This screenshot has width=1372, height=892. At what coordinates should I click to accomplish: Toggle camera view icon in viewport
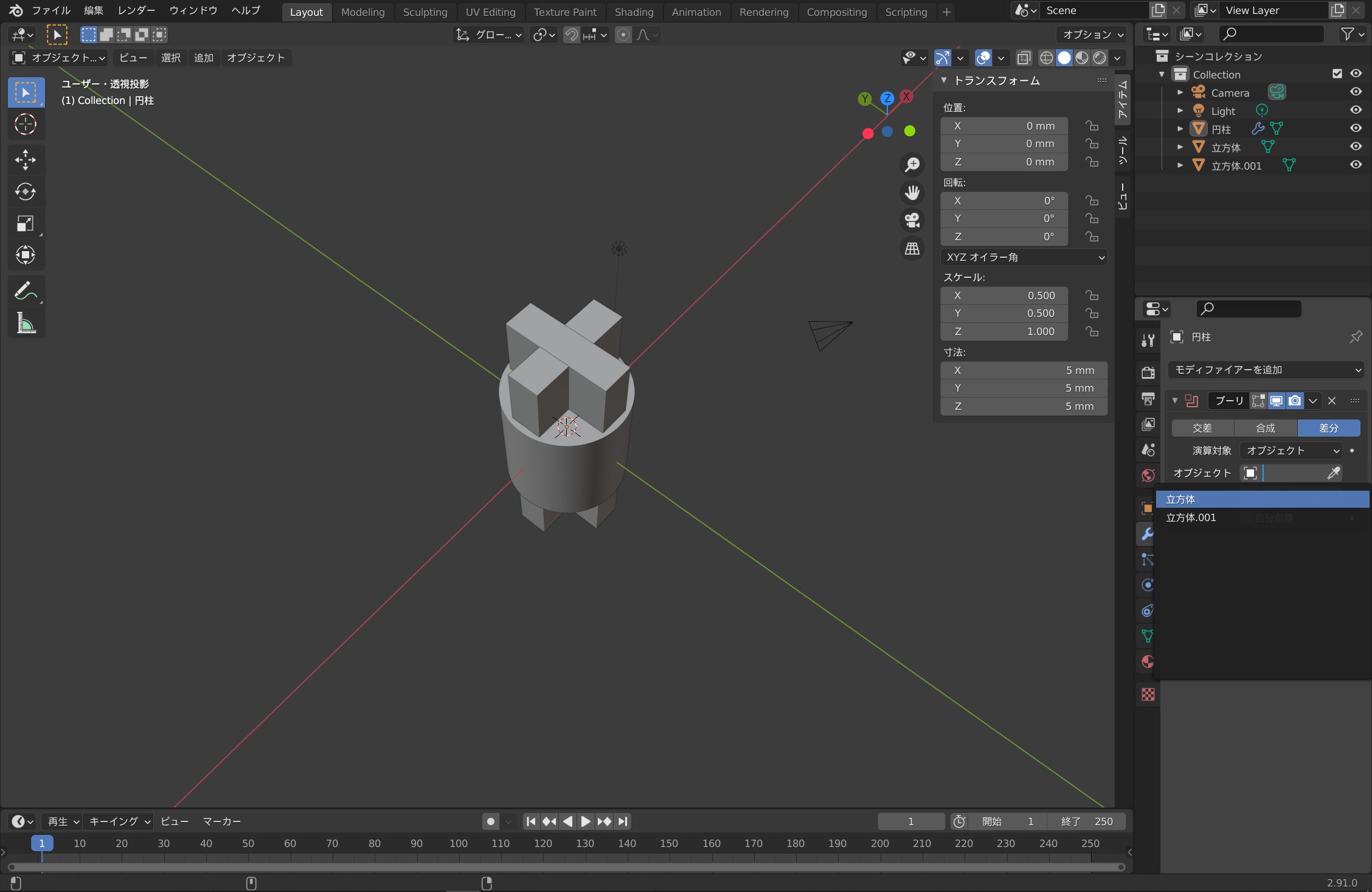tap(912, 220)
